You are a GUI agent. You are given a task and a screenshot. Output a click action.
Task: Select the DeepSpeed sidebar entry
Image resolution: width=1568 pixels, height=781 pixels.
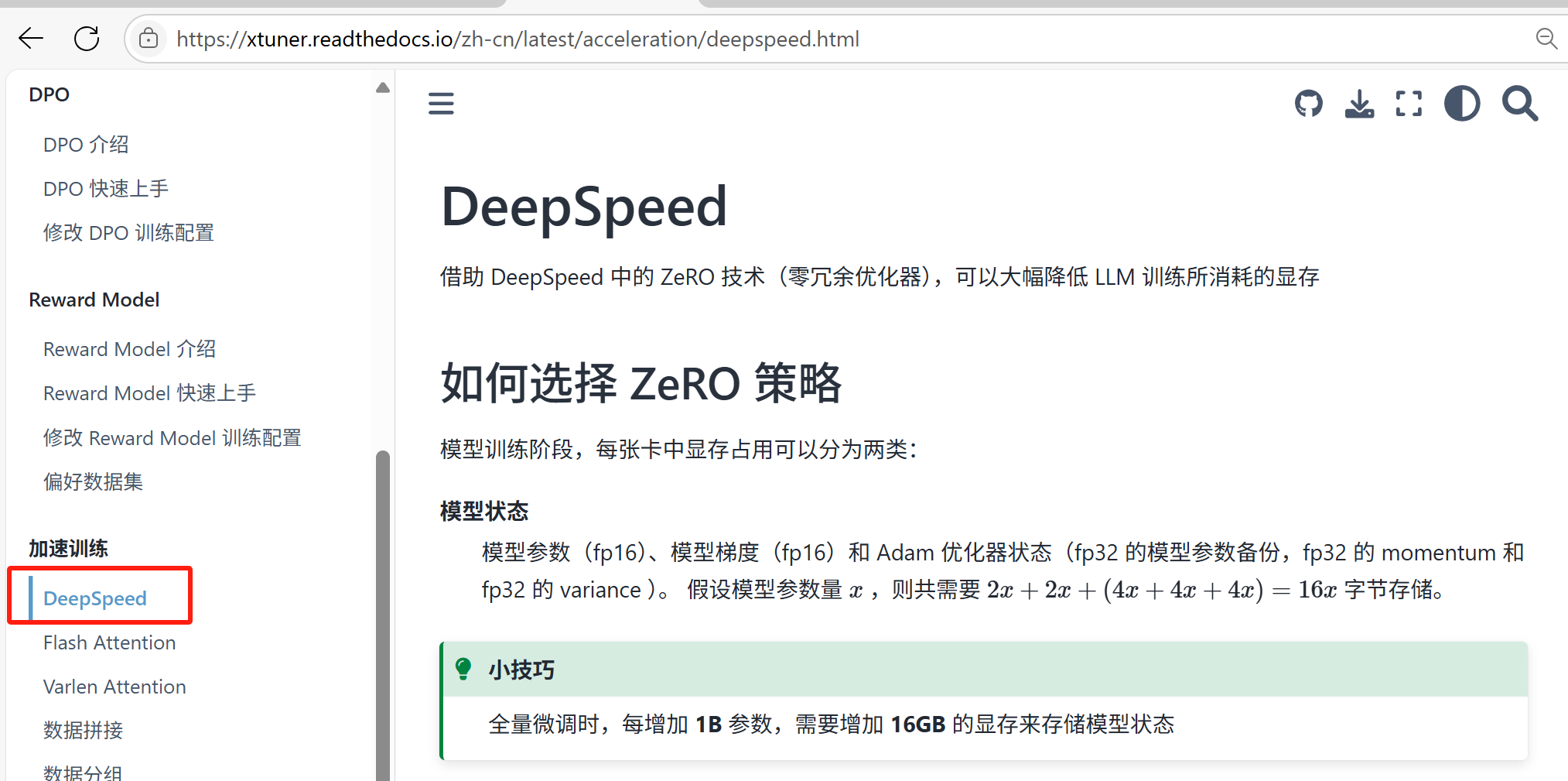point(94,598)
